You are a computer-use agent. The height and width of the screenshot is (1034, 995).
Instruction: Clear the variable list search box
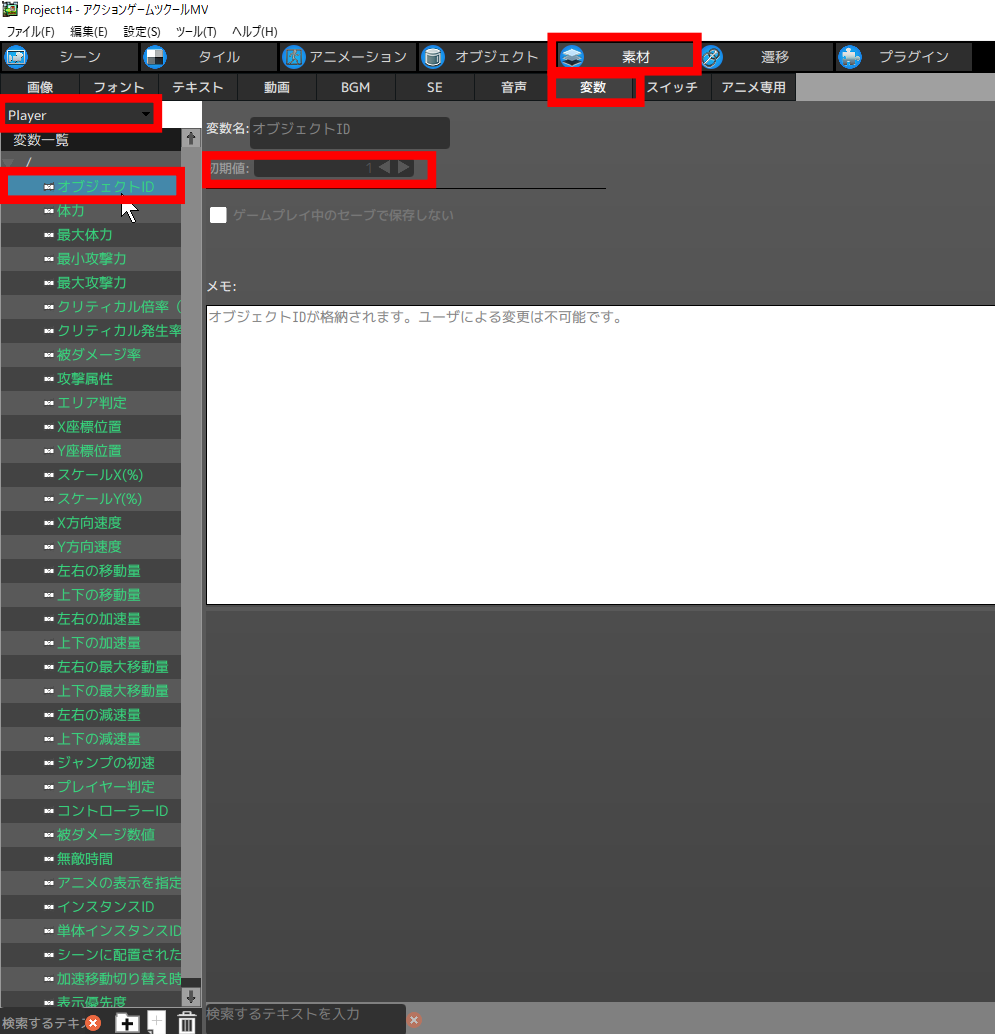(93, 1022)
